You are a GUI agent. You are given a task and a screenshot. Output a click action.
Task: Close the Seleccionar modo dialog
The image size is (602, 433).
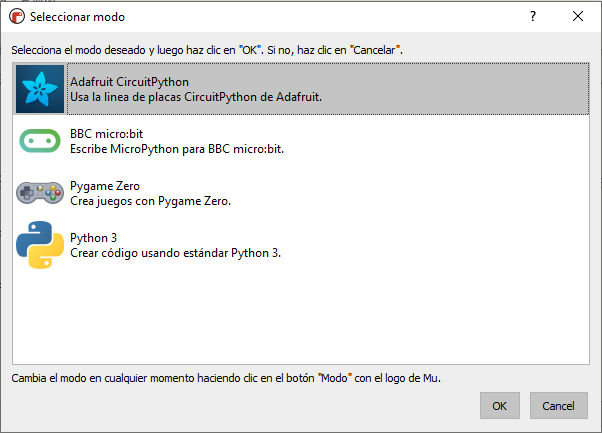(x=578, y=16)
